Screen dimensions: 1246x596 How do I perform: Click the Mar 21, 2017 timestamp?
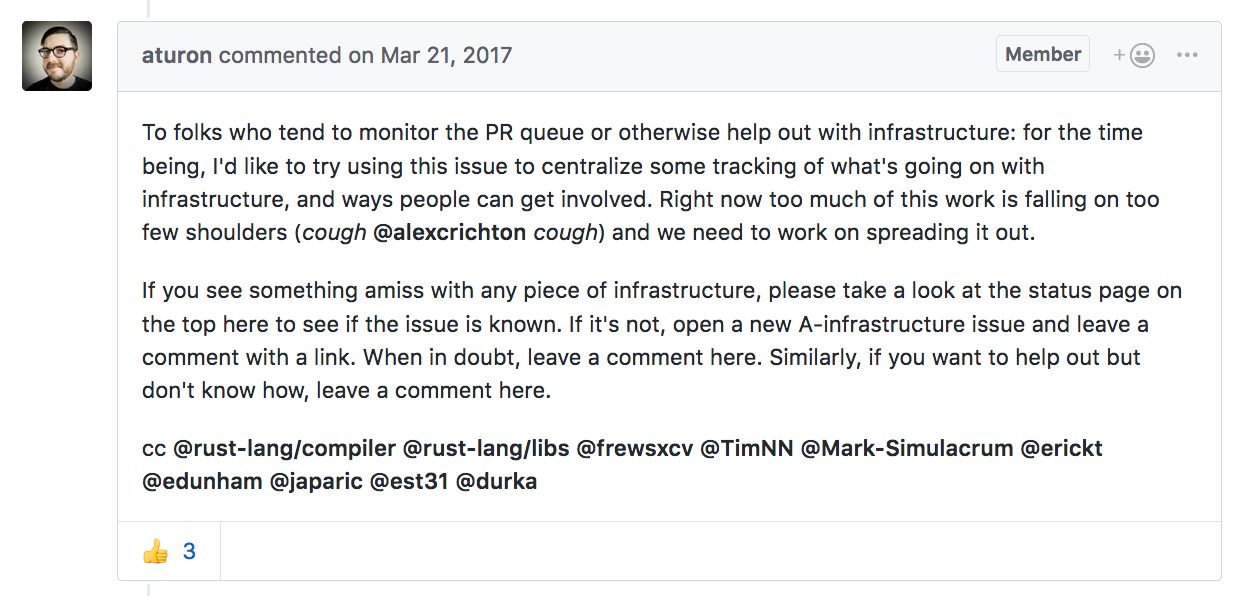point(446,55)
